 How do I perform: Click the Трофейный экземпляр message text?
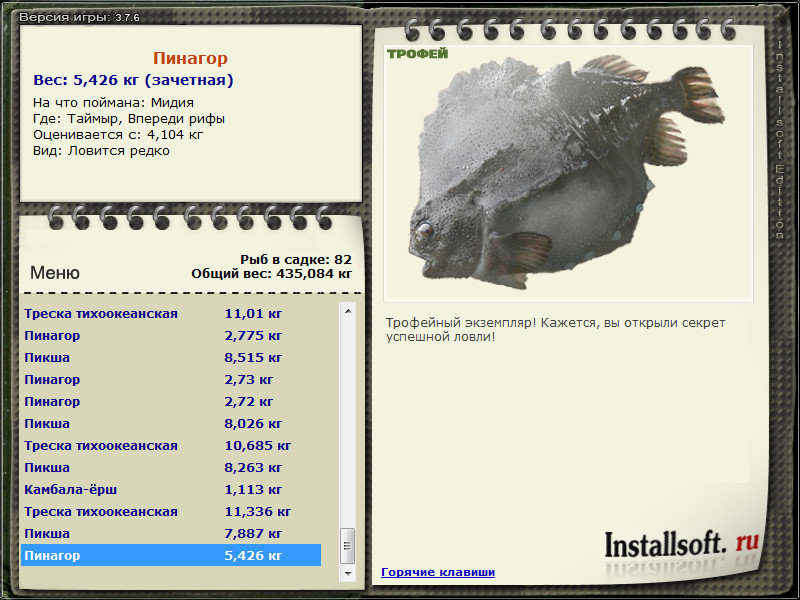pos(555,330)
